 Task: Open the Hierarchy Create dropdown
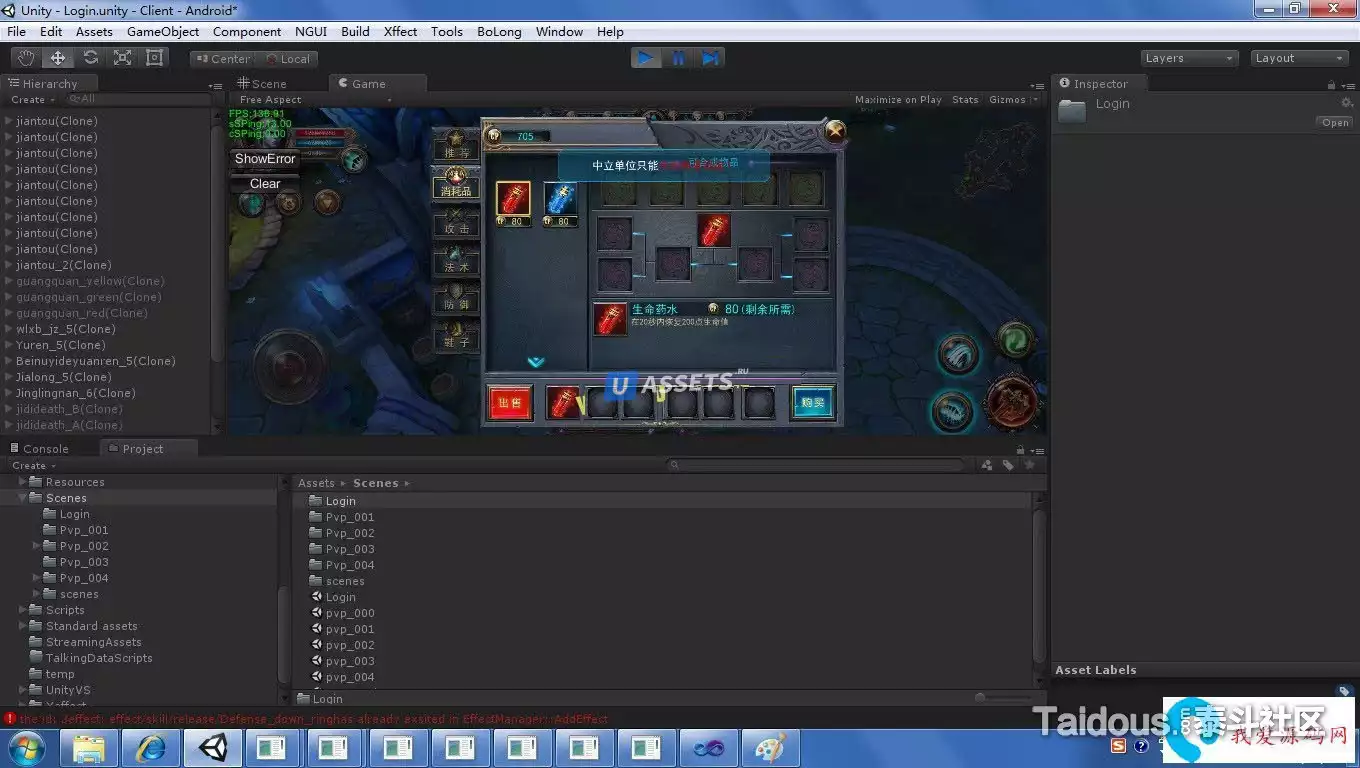tap(32, 100)
